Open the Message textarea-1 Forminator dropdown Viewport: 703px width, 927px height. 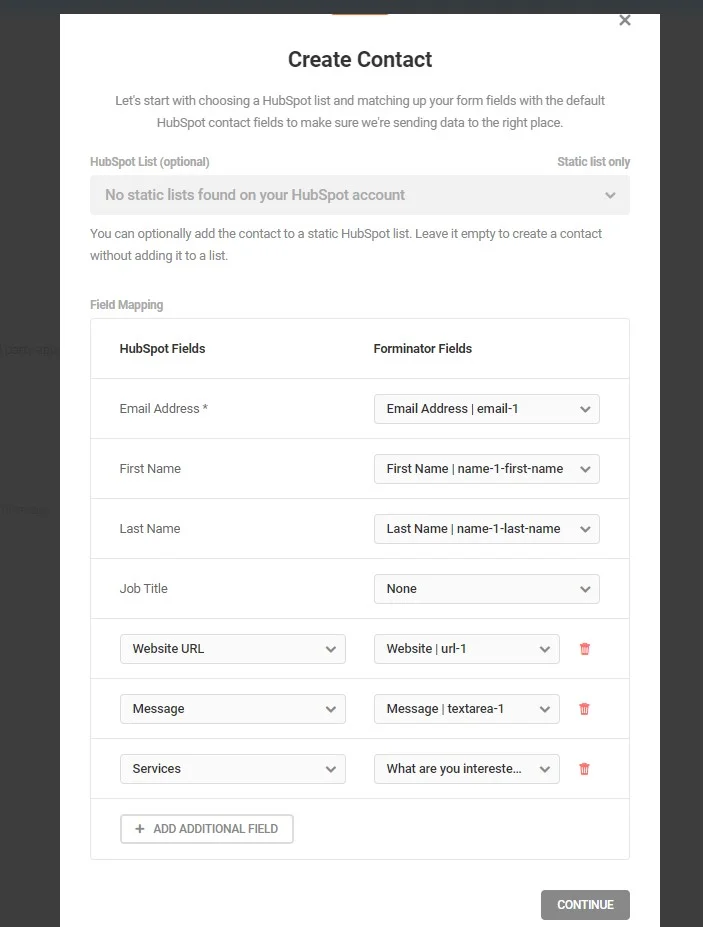tap(466, 709)
